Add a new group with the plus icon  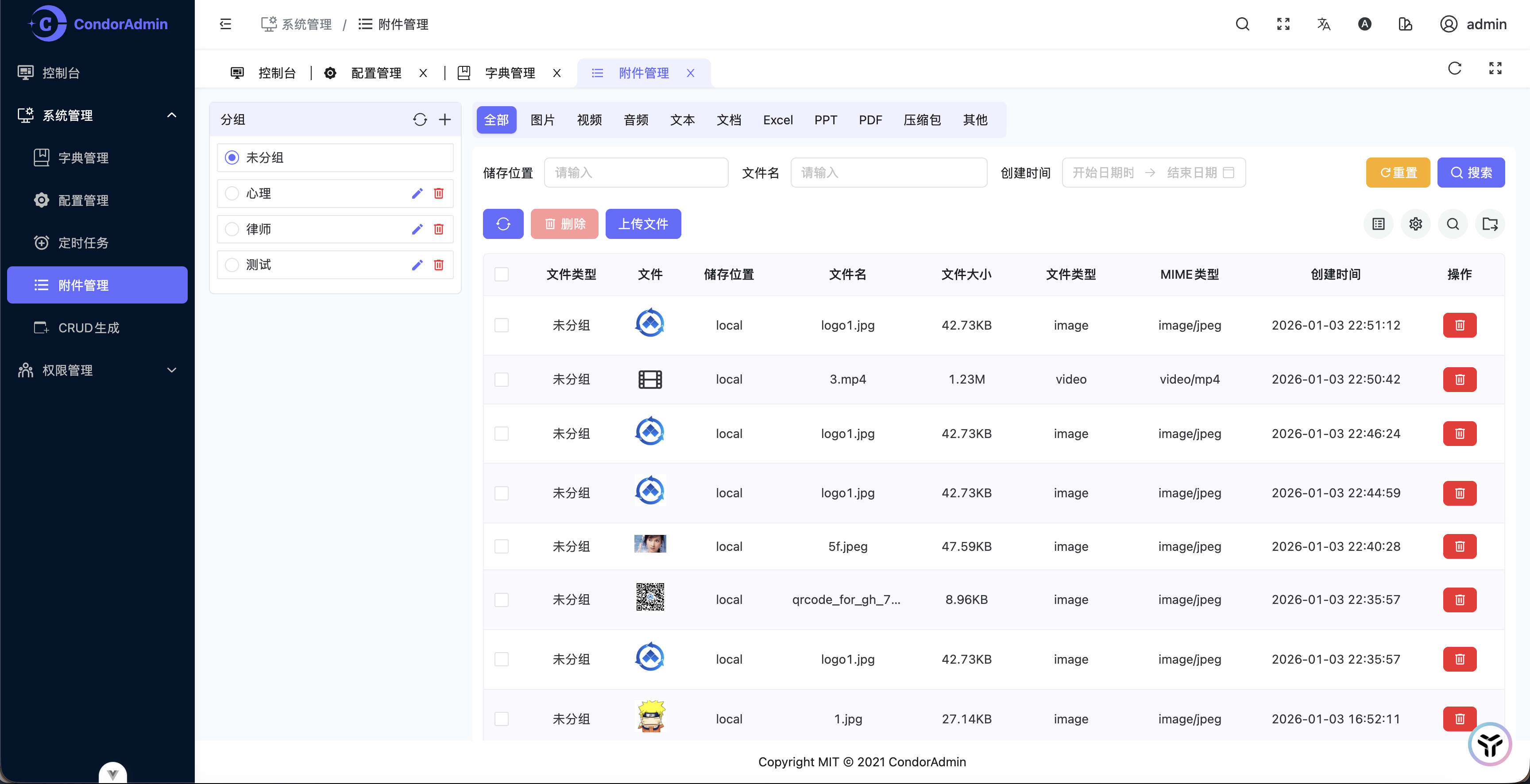click(x=445, y=119)
